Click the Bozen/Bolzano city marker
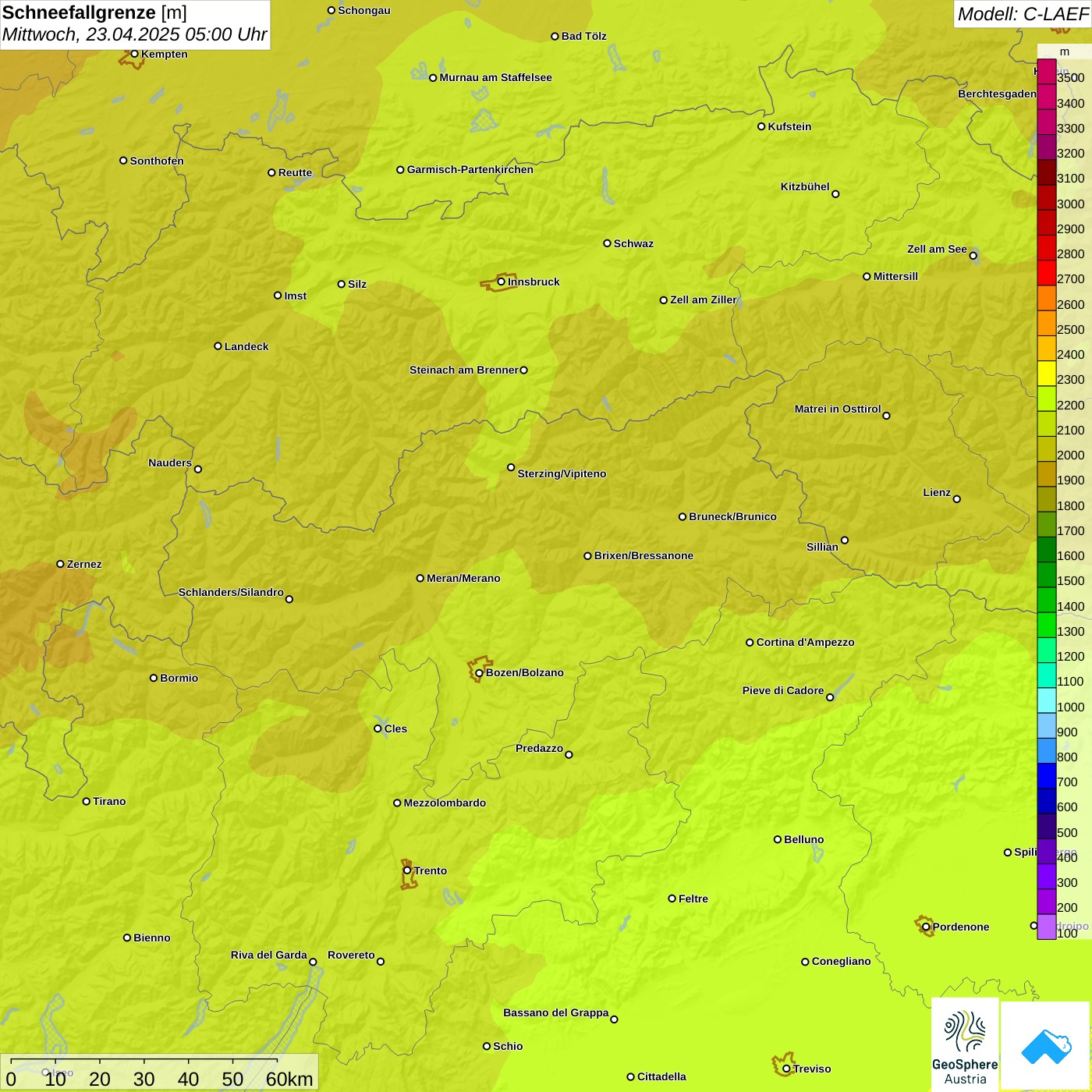This screenshot has height=1092, width=1092. coord(480,672)
